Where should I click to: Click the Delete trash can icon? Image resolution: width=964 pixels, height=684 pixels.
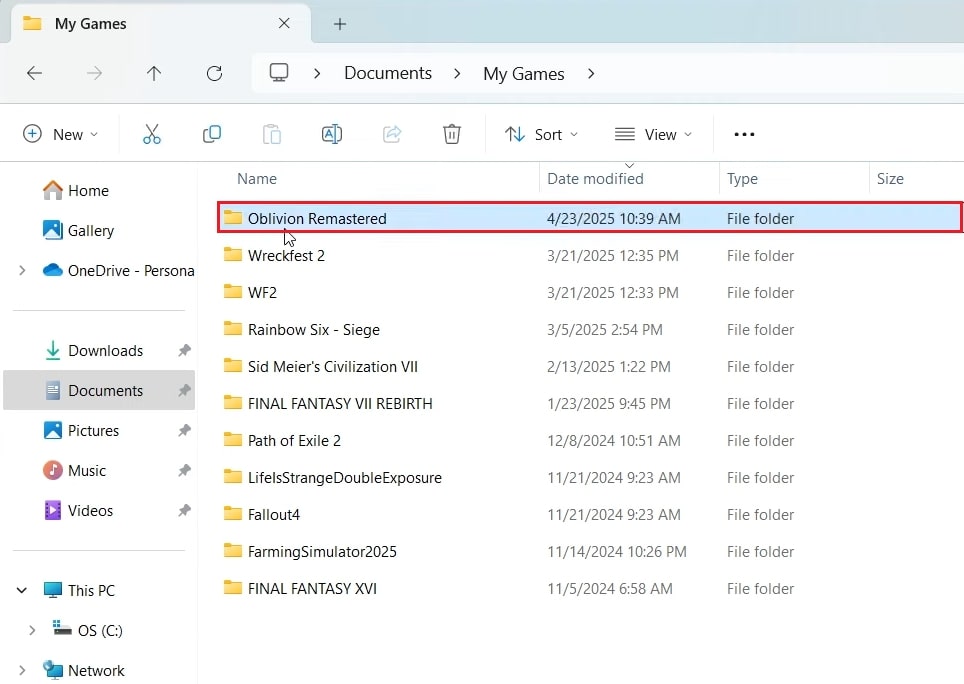pos(452,134)
